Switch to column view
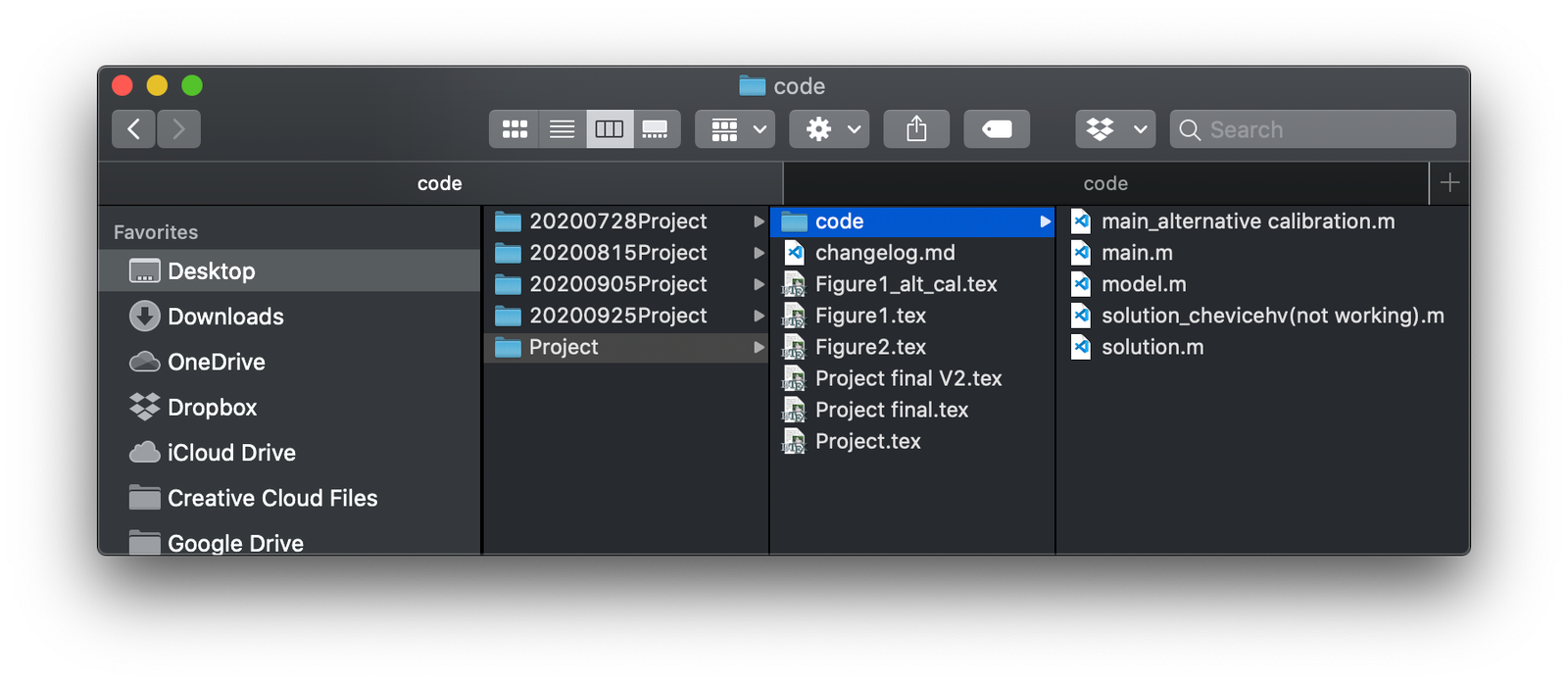 point(610,128)
